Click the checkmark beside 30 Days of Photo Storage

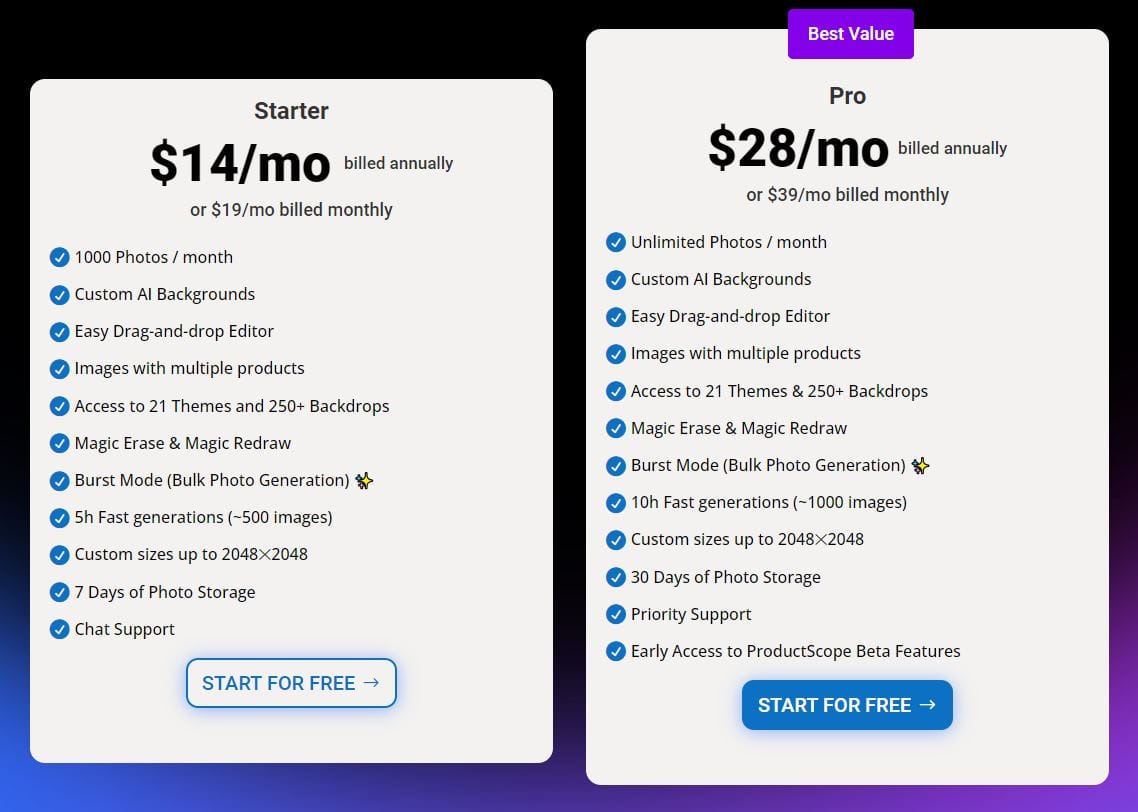tap(616, 577)
